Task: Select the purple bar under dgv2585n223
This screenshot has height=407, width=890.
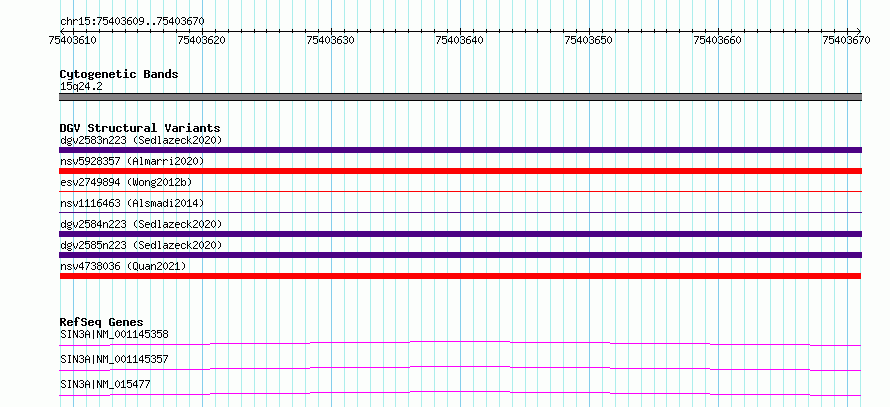Action: pos(460,255)
